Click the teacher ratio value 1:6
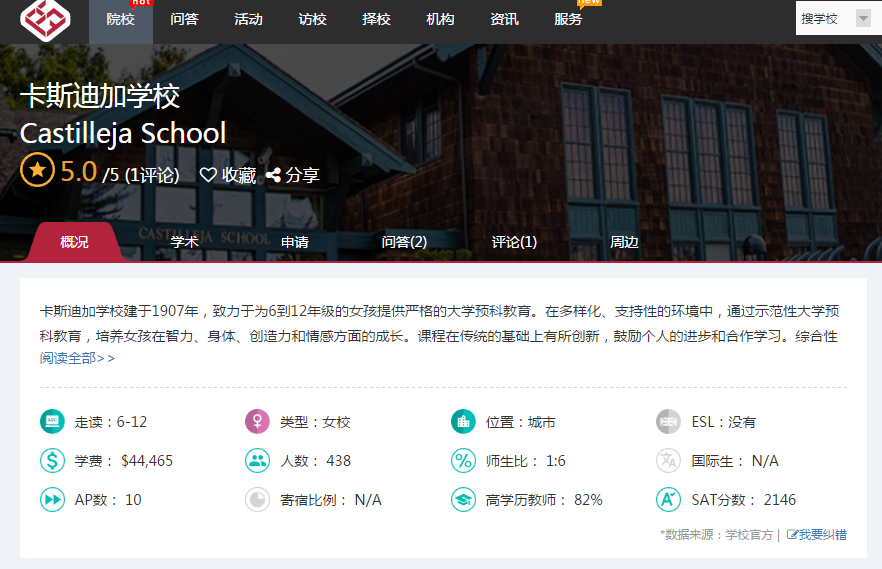The height and width of the screenshot is (569, 882). point(556,461)
